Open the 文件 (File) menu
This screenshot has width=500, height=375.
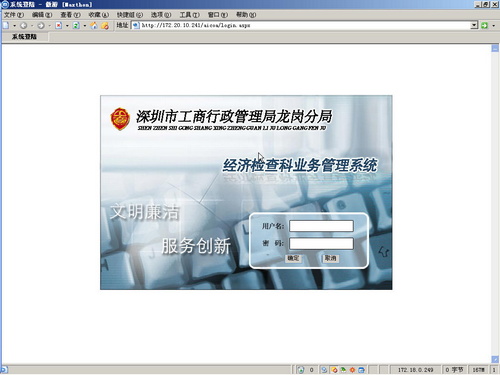pyautogui.click(x=14, y=15)
